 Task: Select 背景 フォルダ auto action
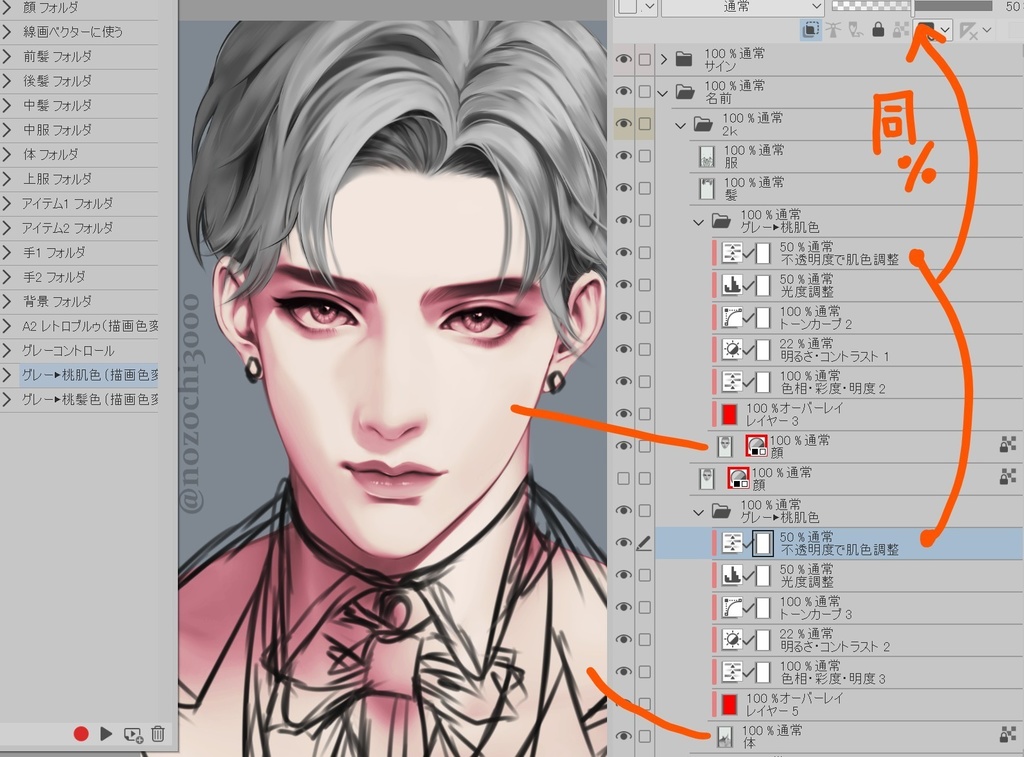coord(57,301)
